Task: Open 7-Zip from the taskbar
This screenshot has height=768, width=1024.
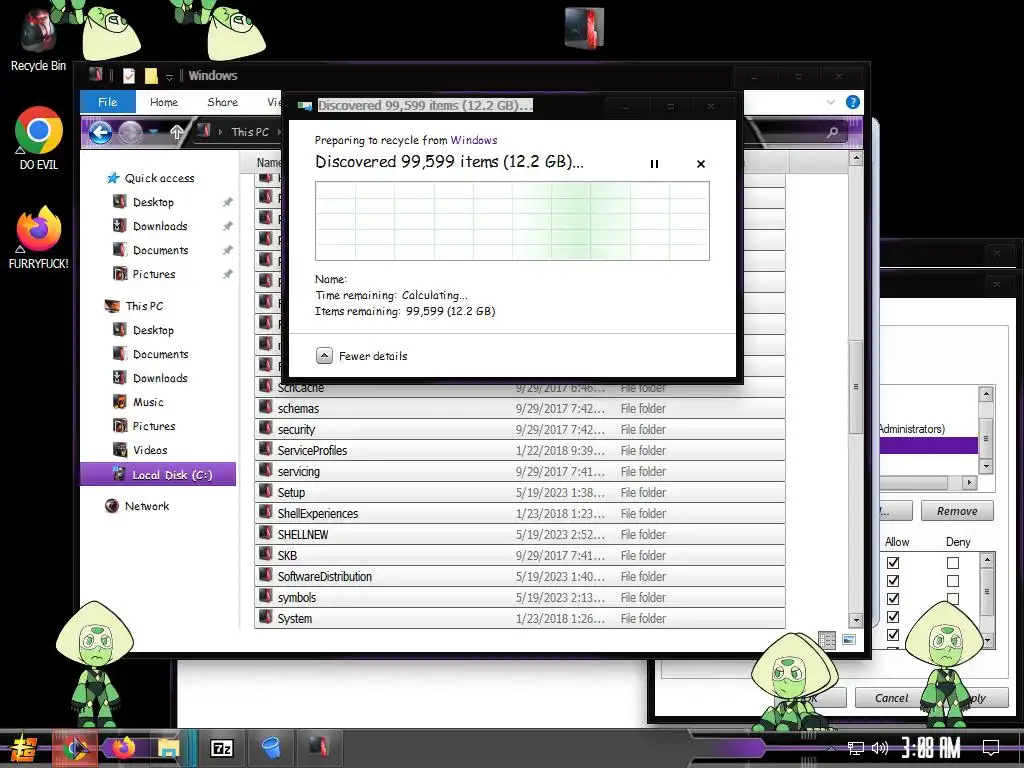Action: 221,748
